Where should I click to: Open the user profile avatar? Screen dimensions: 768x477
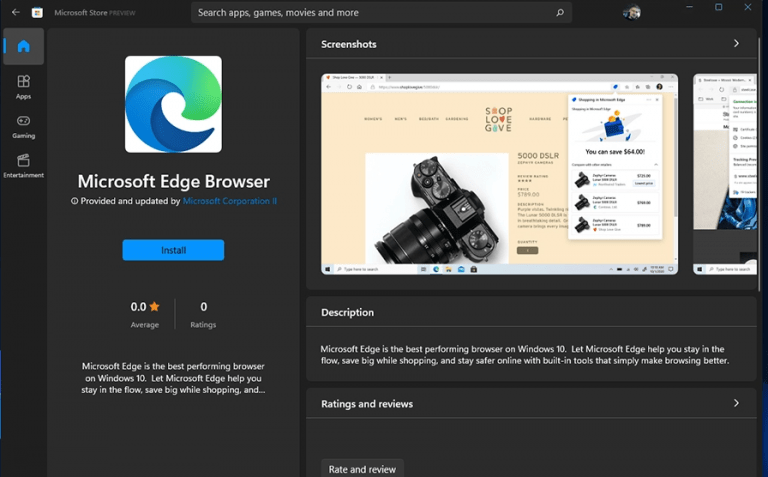coord(632,12)
